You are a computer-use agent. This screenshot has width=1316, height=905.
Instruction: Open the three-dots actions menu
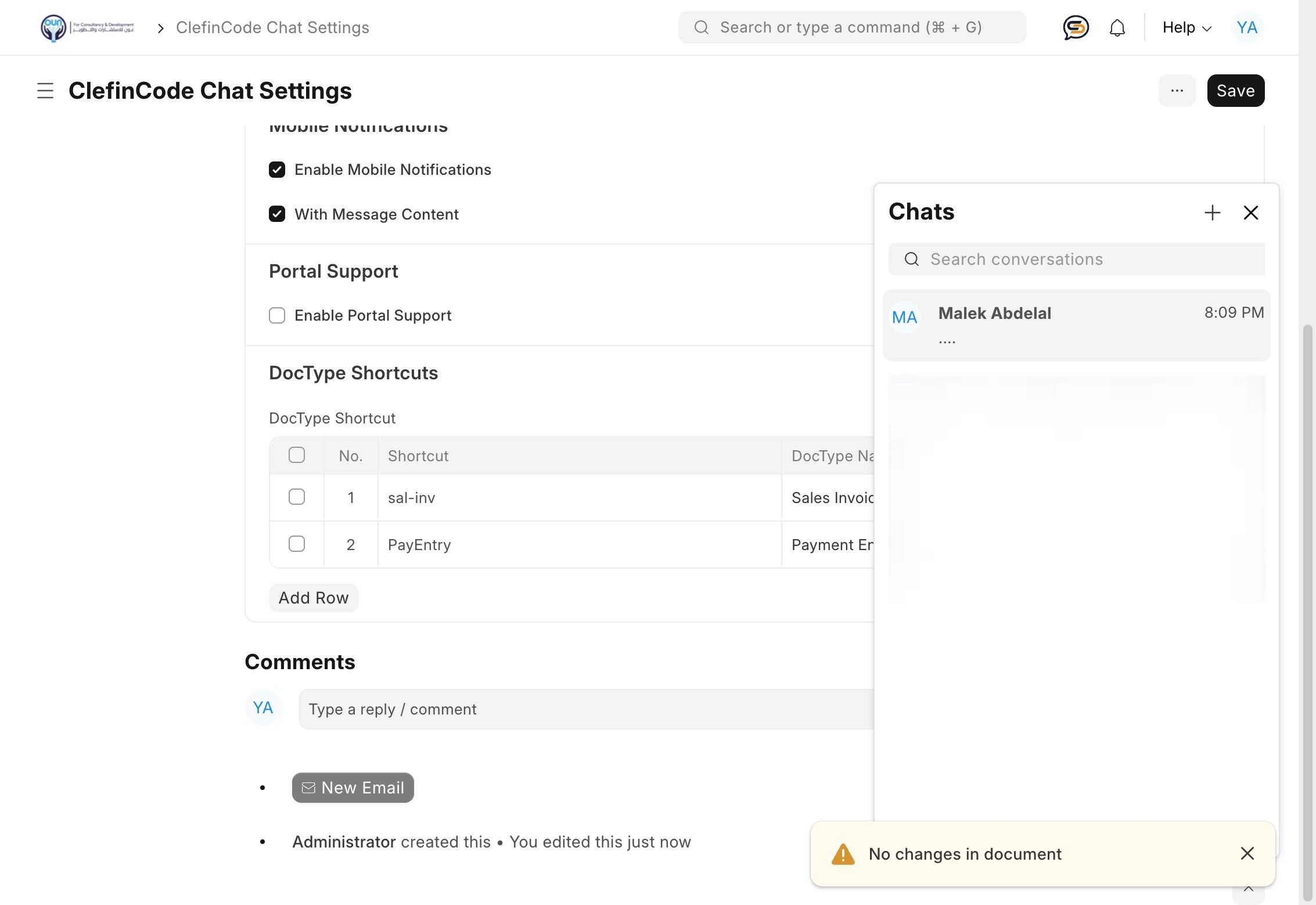[x=1177, y=91]
